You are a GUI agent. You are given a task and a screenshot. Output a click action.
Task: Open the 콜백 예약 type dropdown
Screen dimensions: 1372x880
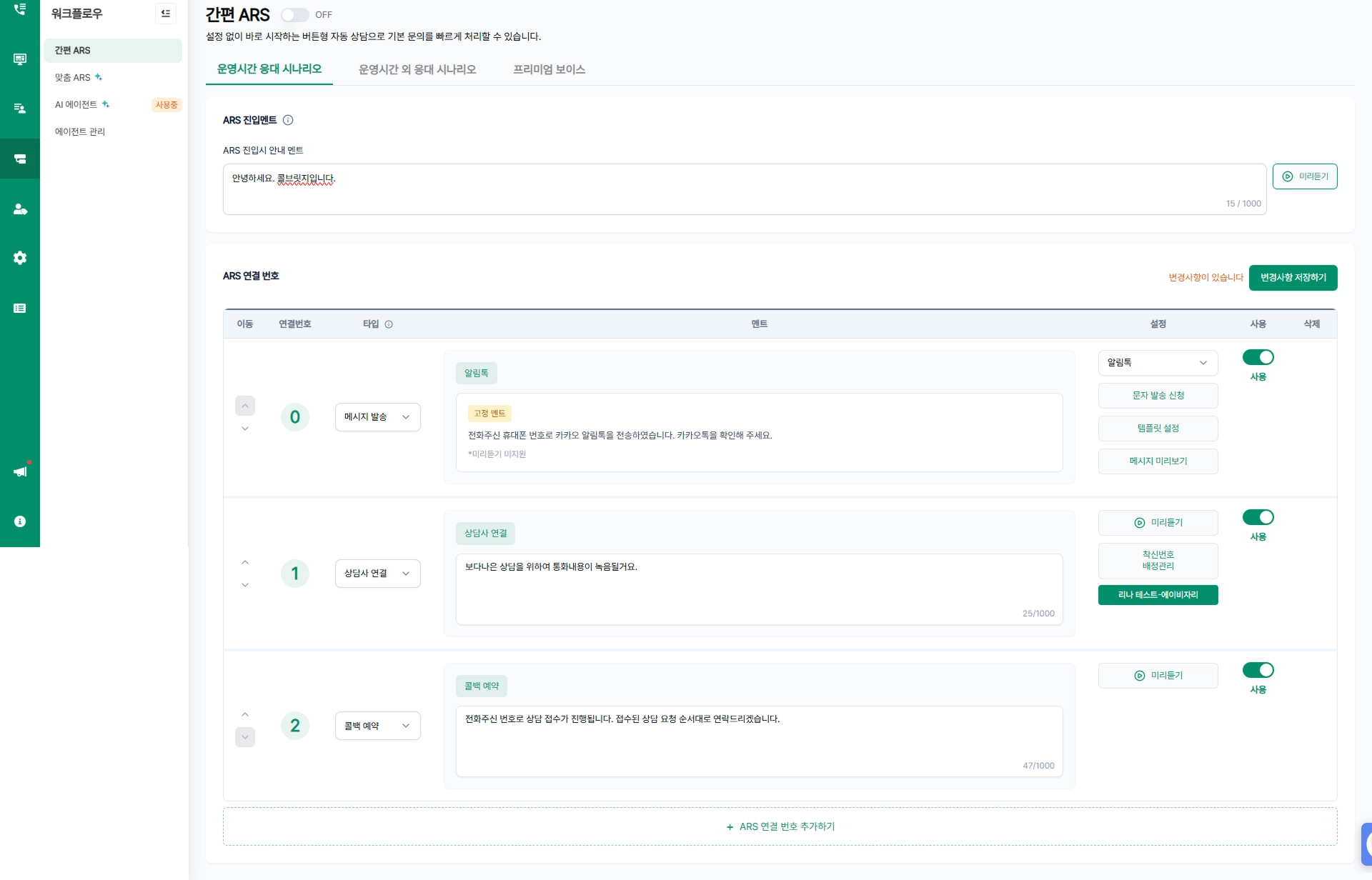coord(377,726)
